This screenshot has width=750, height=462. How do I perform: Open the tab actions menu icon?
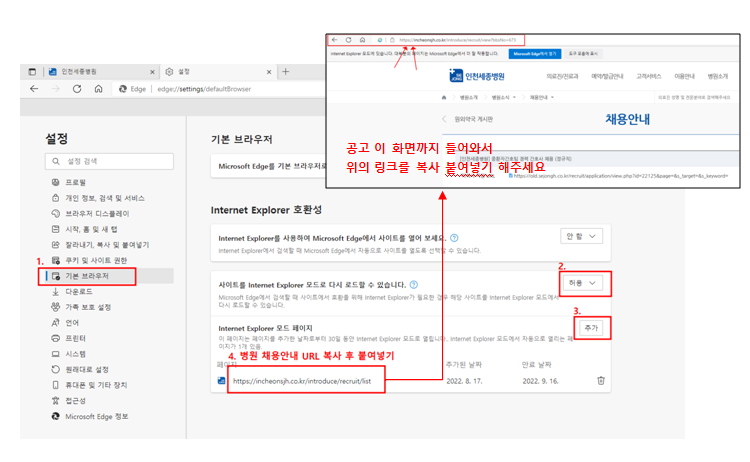pos(32,72)
